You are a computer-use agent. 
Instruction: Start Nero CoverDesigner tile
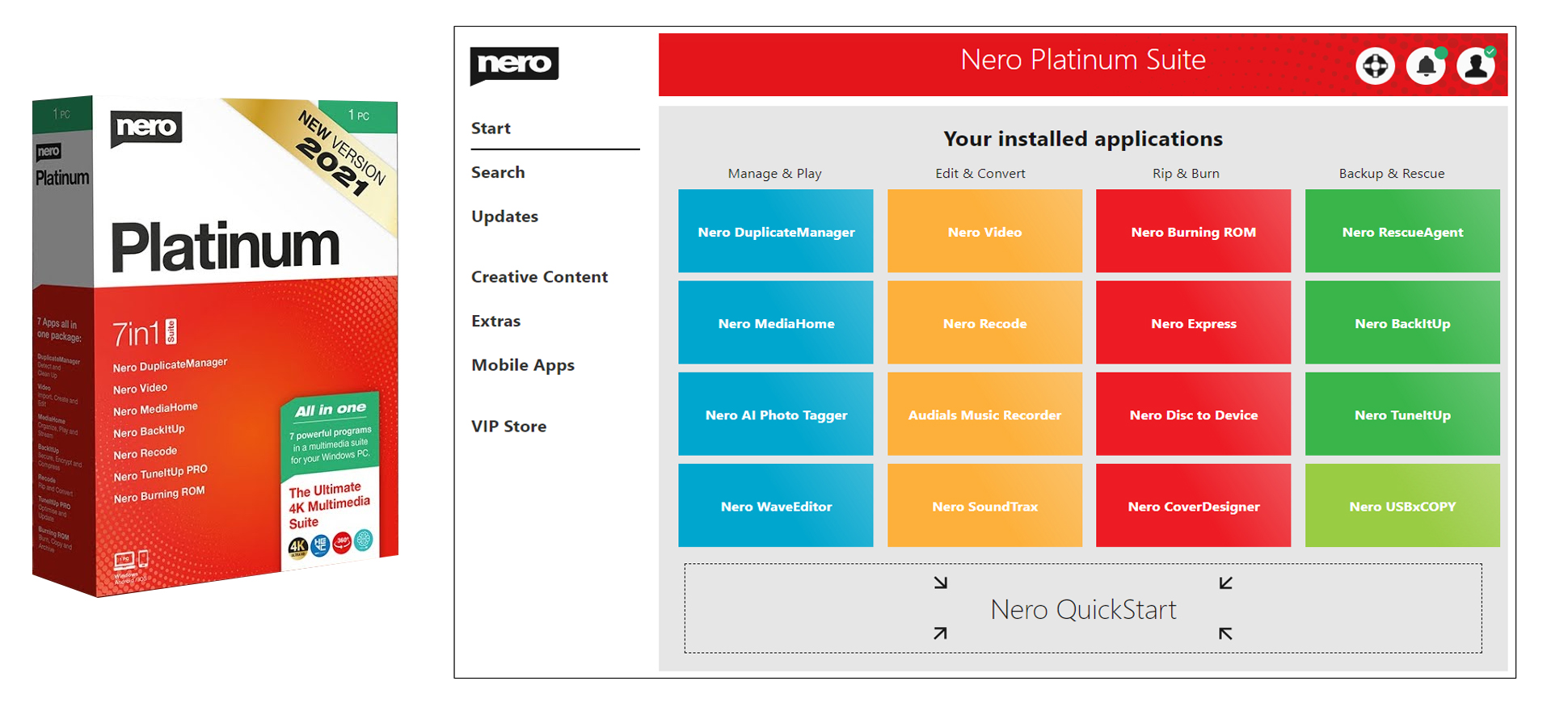coord(1193,505)
